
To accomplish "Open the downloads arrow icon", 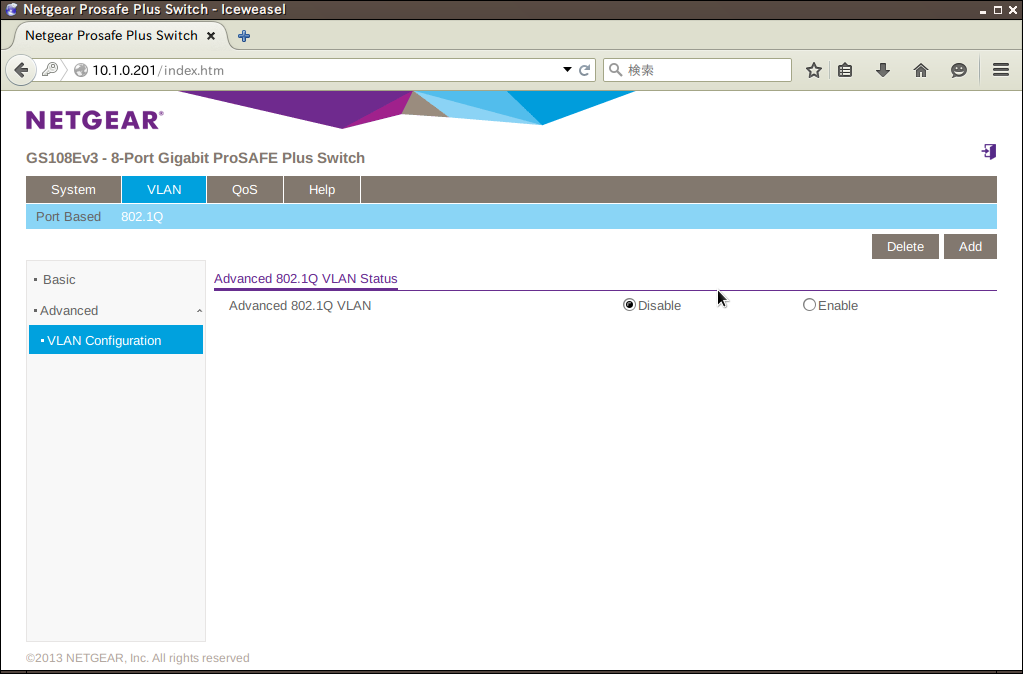I will (883, 70).
